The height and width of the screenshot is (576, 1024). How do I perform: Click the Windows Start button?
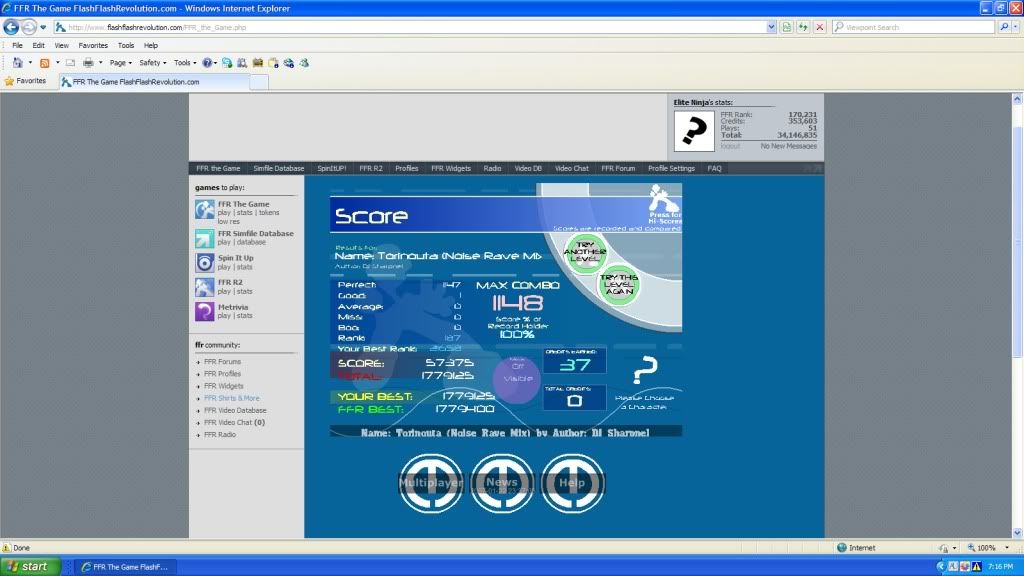point(30,566)
